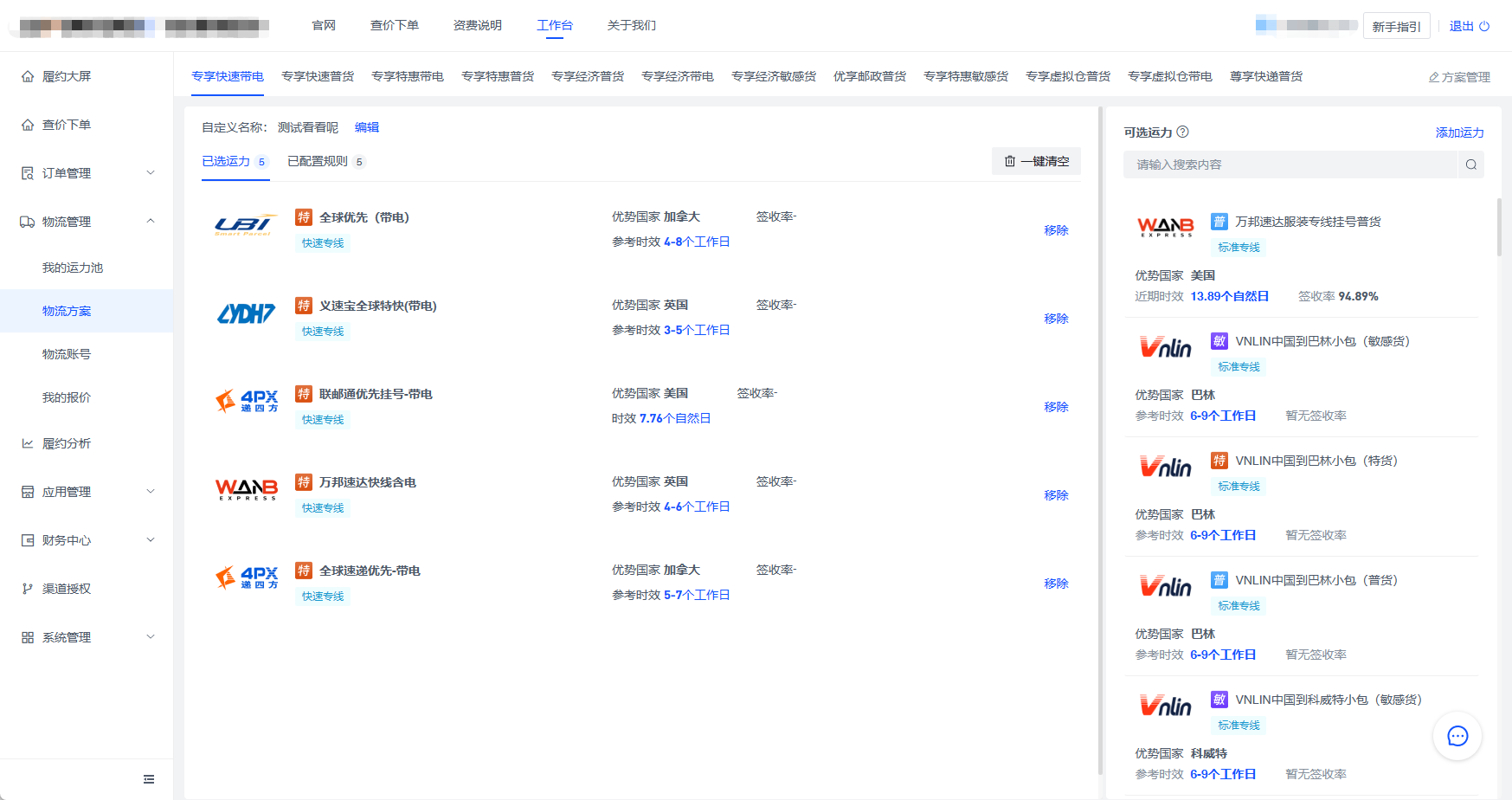Click the 特 badge on 全球优先（带电）
Image resolution: width=1512 pixels, height=800 pixels.
304,217
